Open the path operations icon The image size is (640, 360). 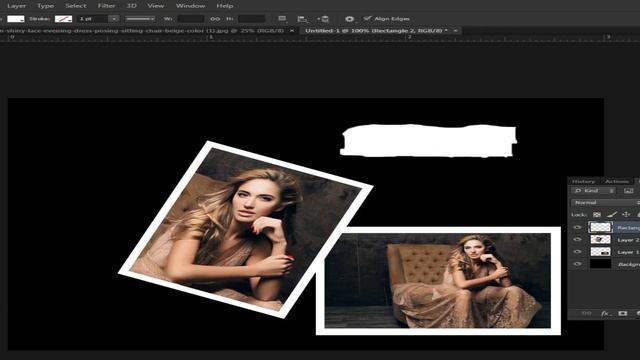pos(282,19)
